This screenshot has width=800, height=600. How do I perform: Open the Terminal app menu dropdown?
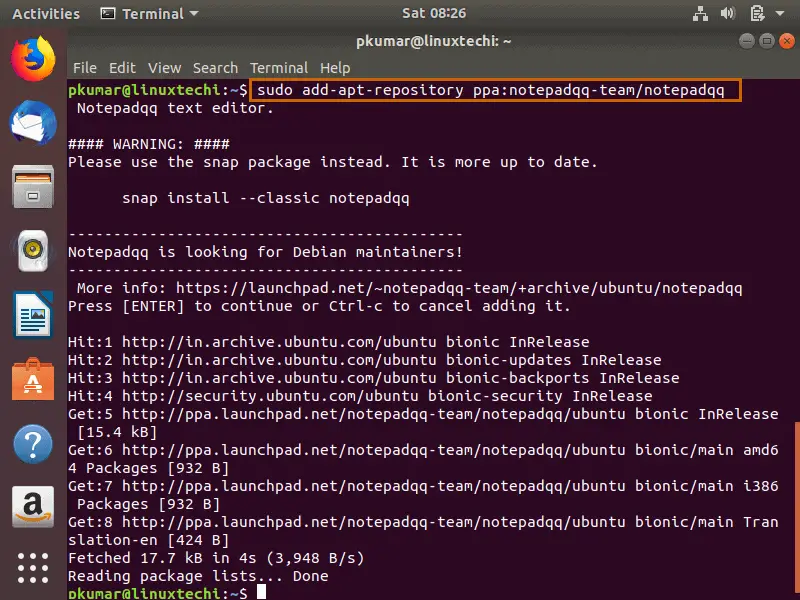point(149,13)
